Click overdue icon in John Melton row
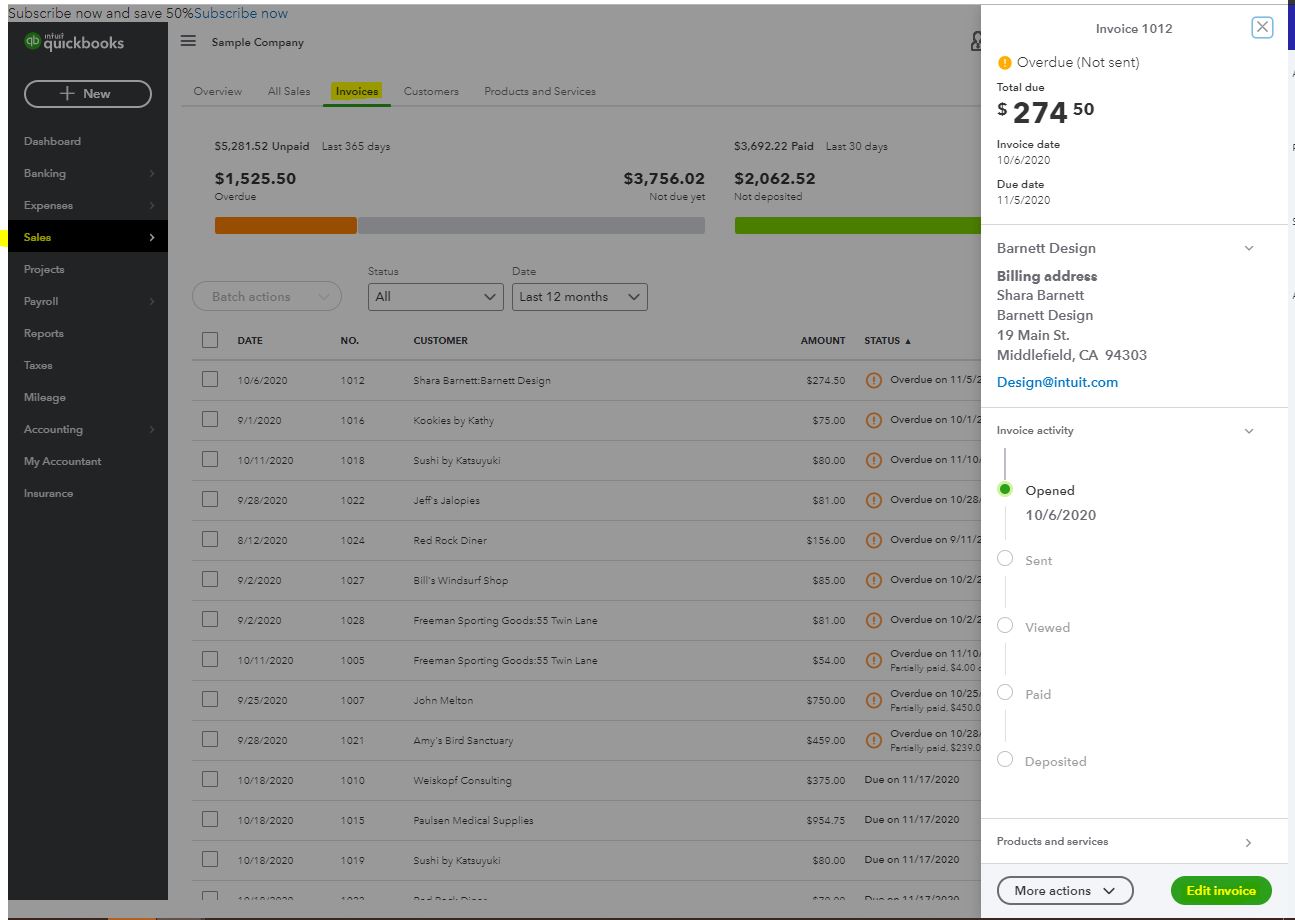Screen dimensions: 1295x920 click(873, 700)
